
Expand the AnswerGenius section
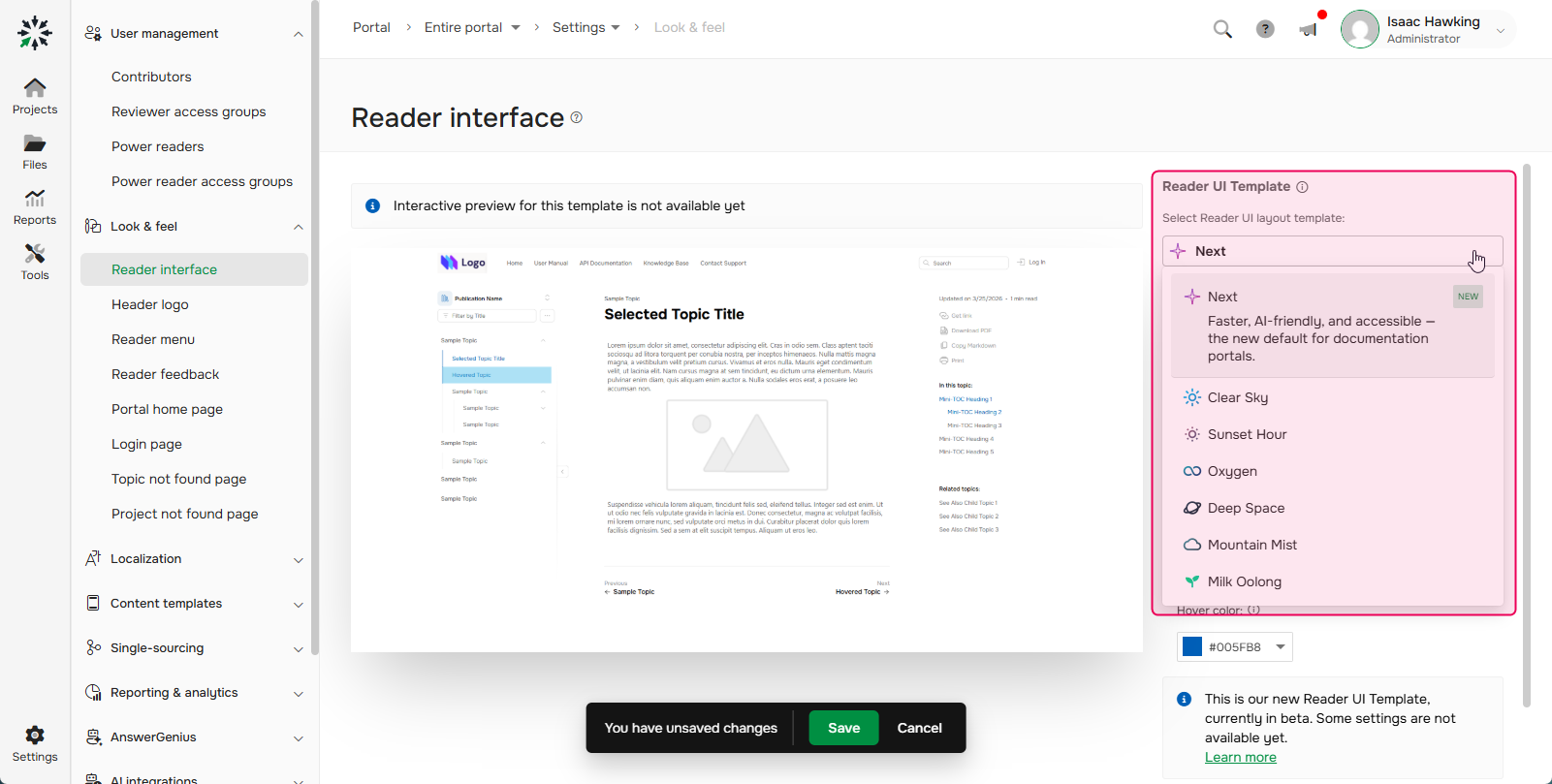tap(299, 738)
